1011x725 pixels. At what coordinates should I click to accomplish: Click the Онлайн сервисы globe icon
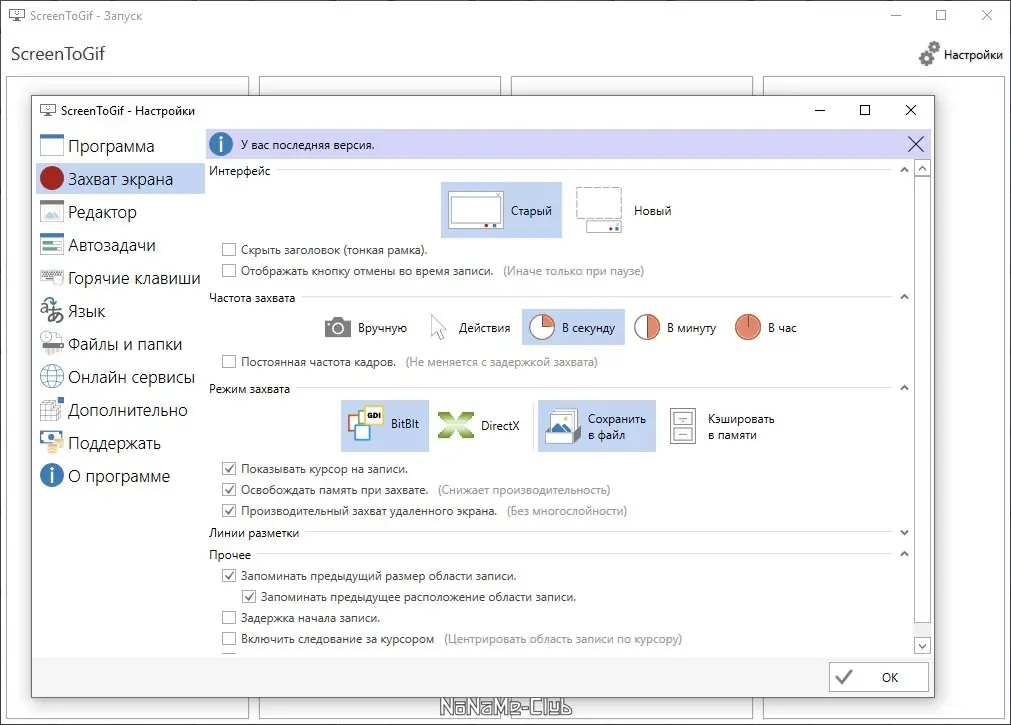click(52, 377)
